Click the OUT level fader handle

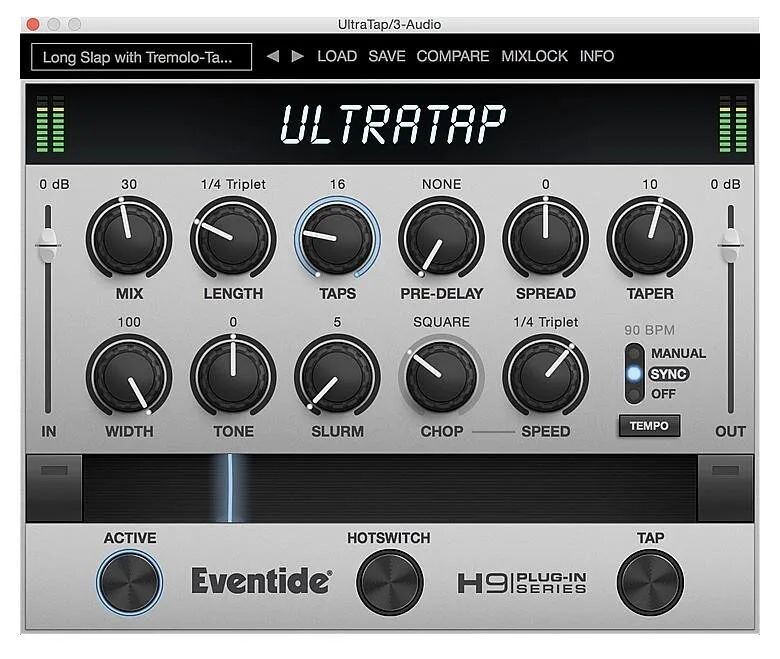pos(730,245)
